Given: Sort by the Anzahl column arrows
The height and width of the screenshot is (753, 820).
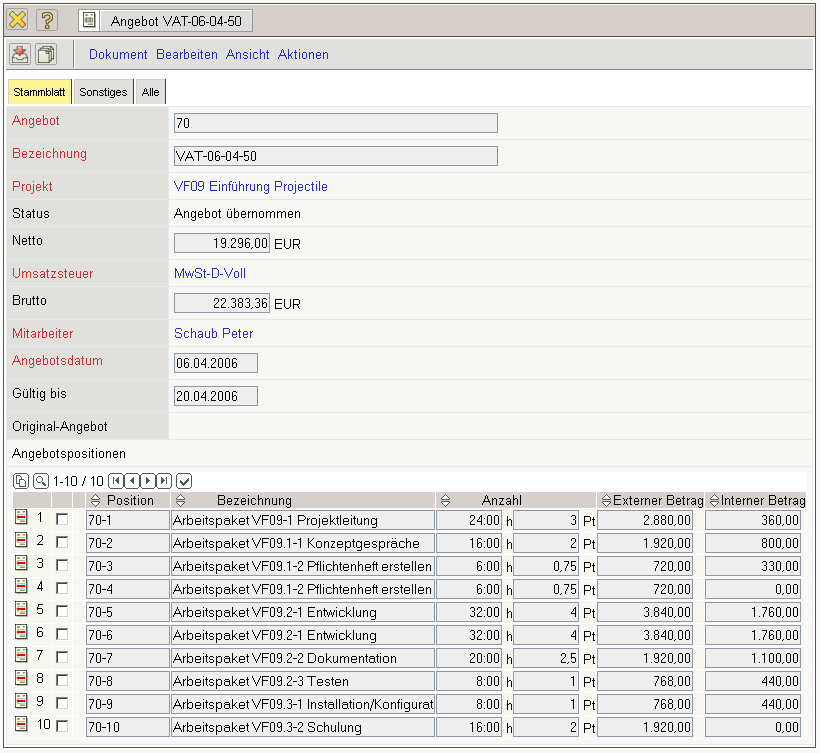Looking at the screenshot, I should (446, 500).
